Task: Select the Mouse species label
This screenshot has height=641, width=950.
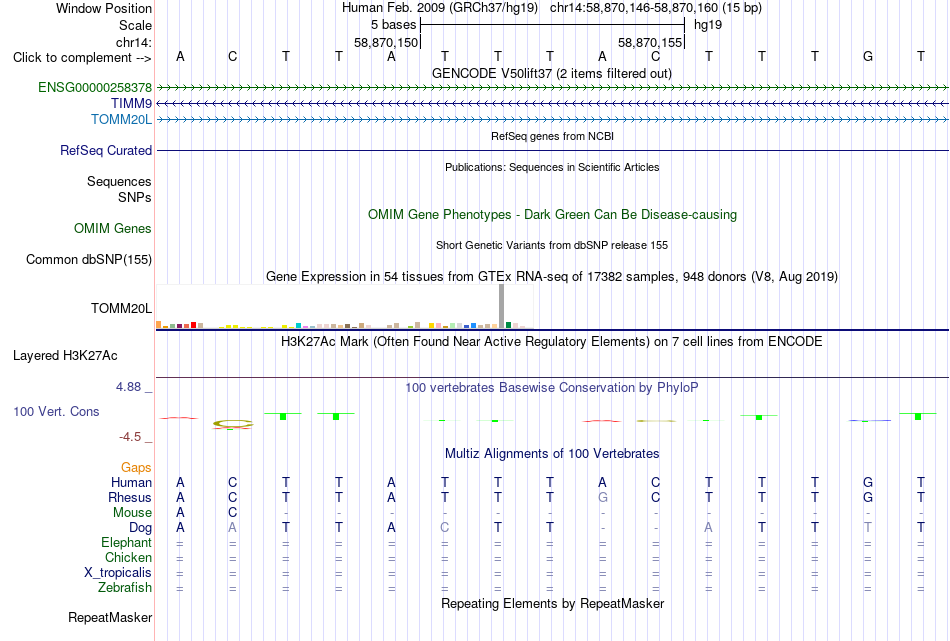Action: (x=132, y=513)
